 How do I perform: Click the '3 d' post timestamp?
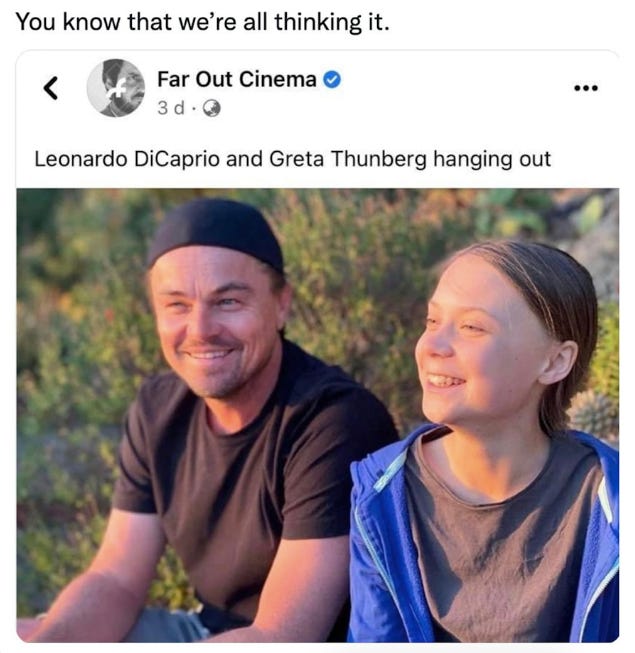(170, 108)
